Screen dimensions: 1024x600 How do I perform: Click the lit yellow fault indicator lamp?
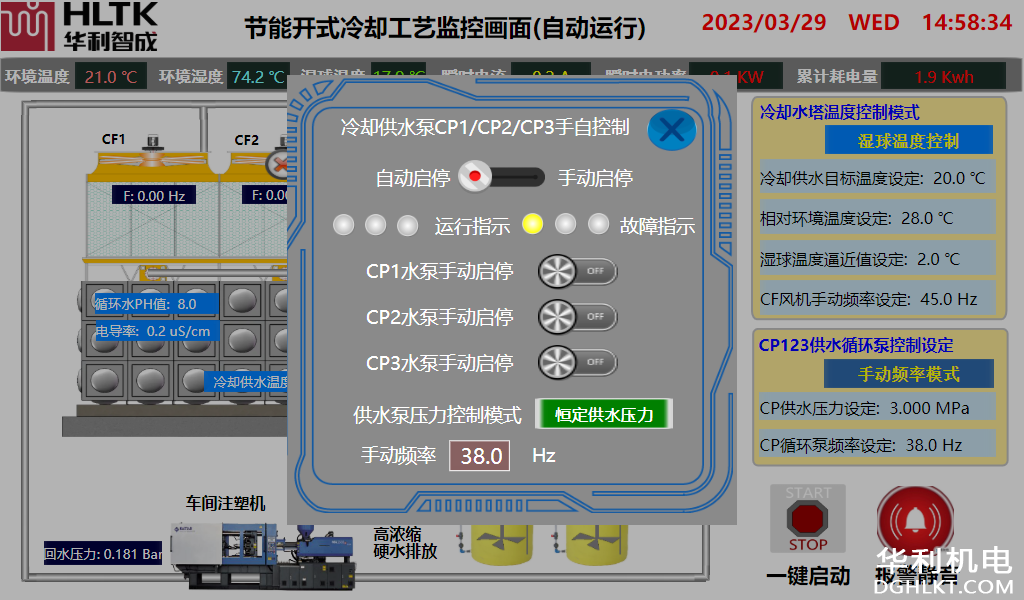[533, 224]
